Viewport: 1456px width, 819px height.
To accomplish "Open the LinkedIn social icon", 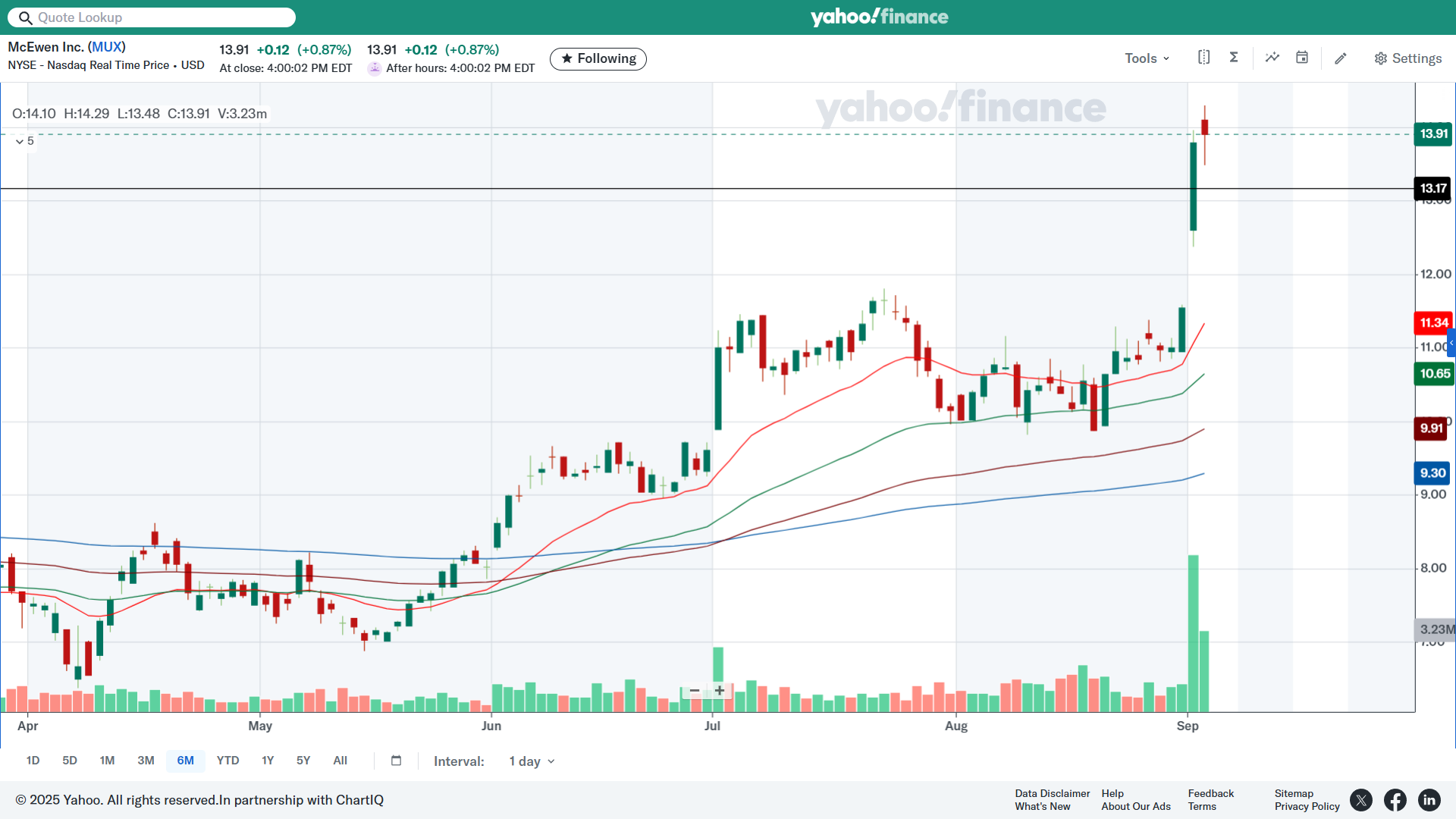I will pos(1429,800).
